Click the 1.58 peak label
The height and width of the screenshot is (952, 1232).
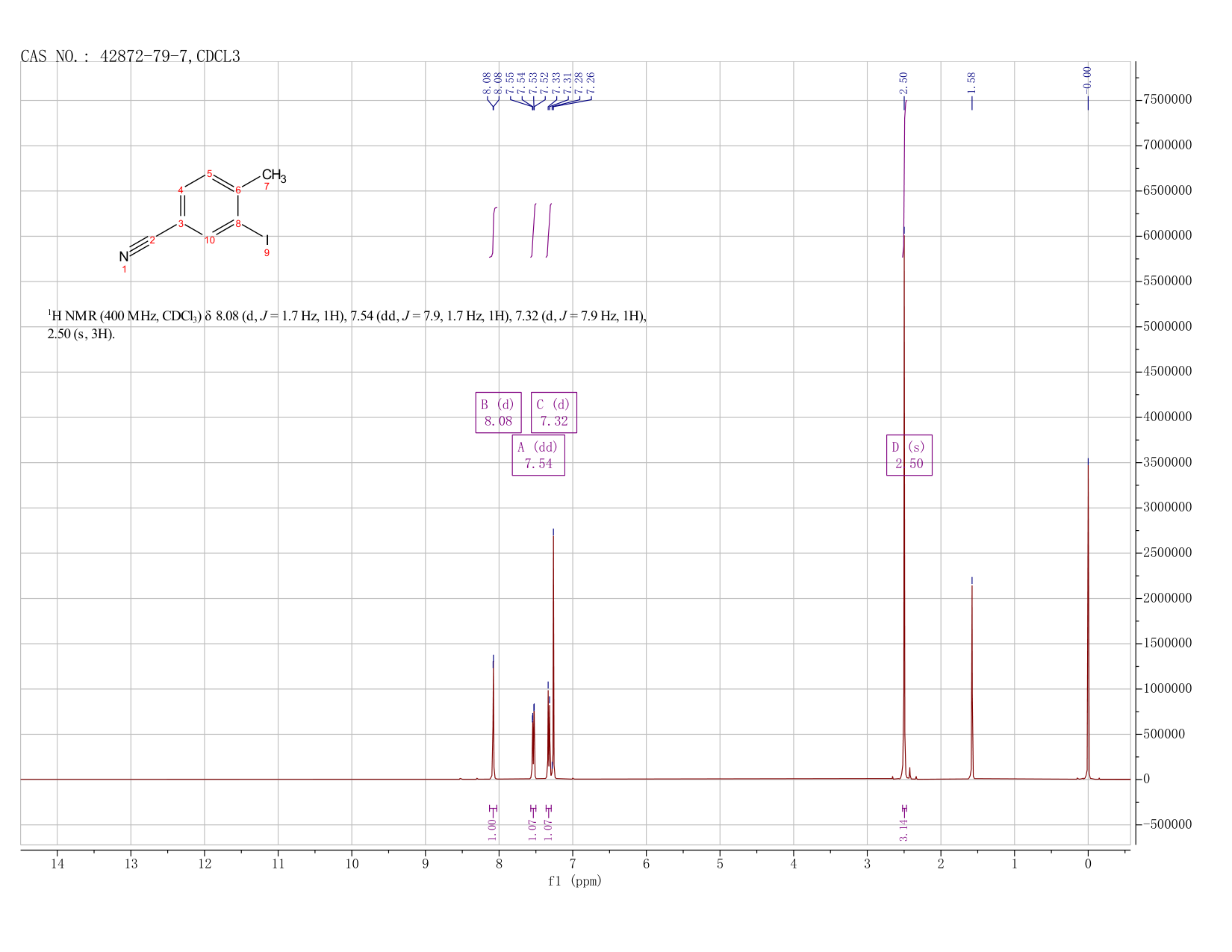tap(971, 83)
